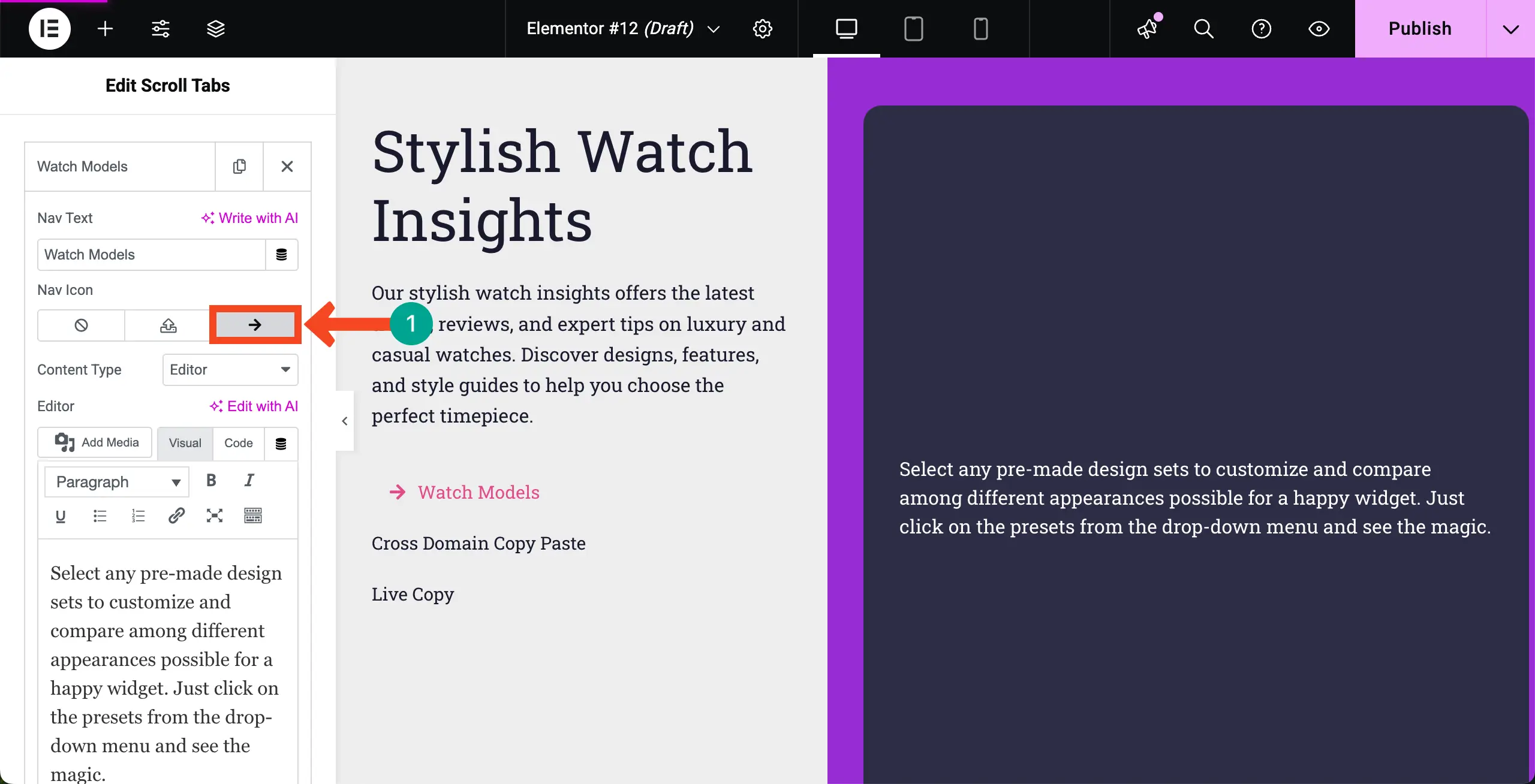Open the Finder search icon
This screenshot has width=1535, height=784.
(x=1203, y=28)
